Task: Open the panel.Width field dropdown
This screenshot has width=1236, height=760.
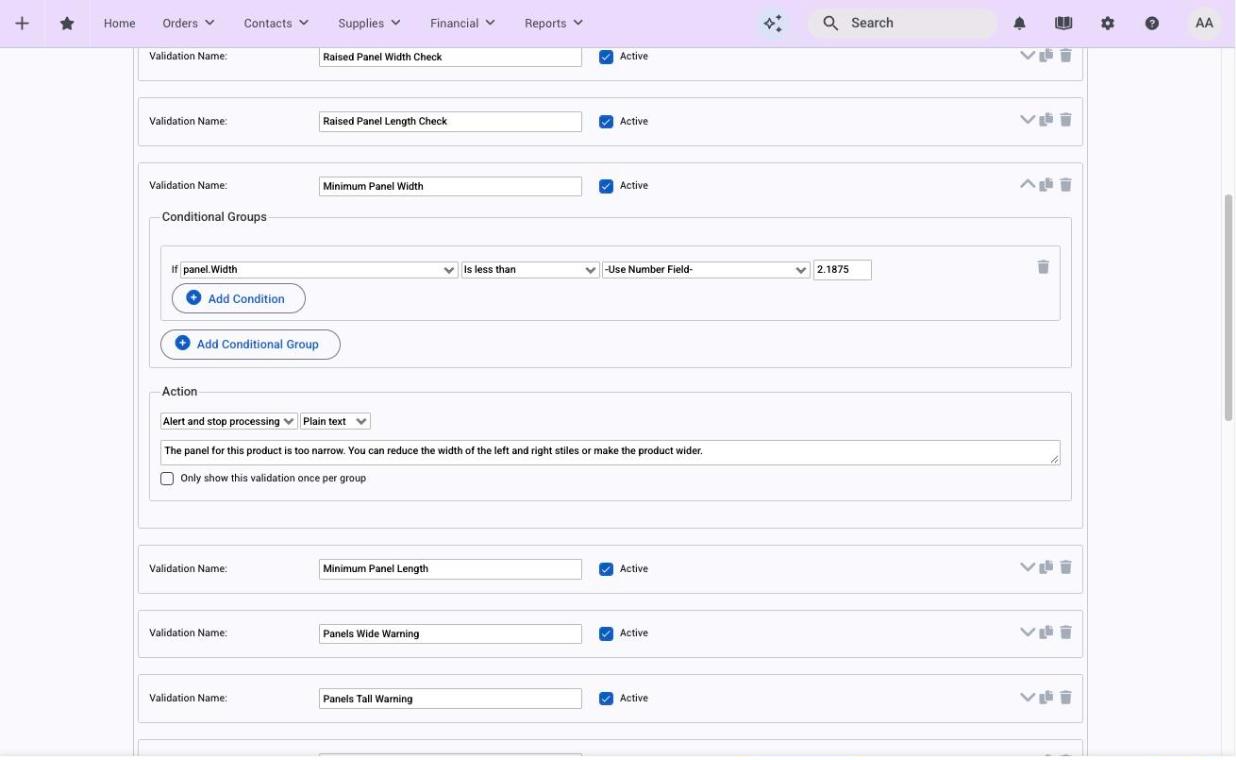Action: coord(319,270)
